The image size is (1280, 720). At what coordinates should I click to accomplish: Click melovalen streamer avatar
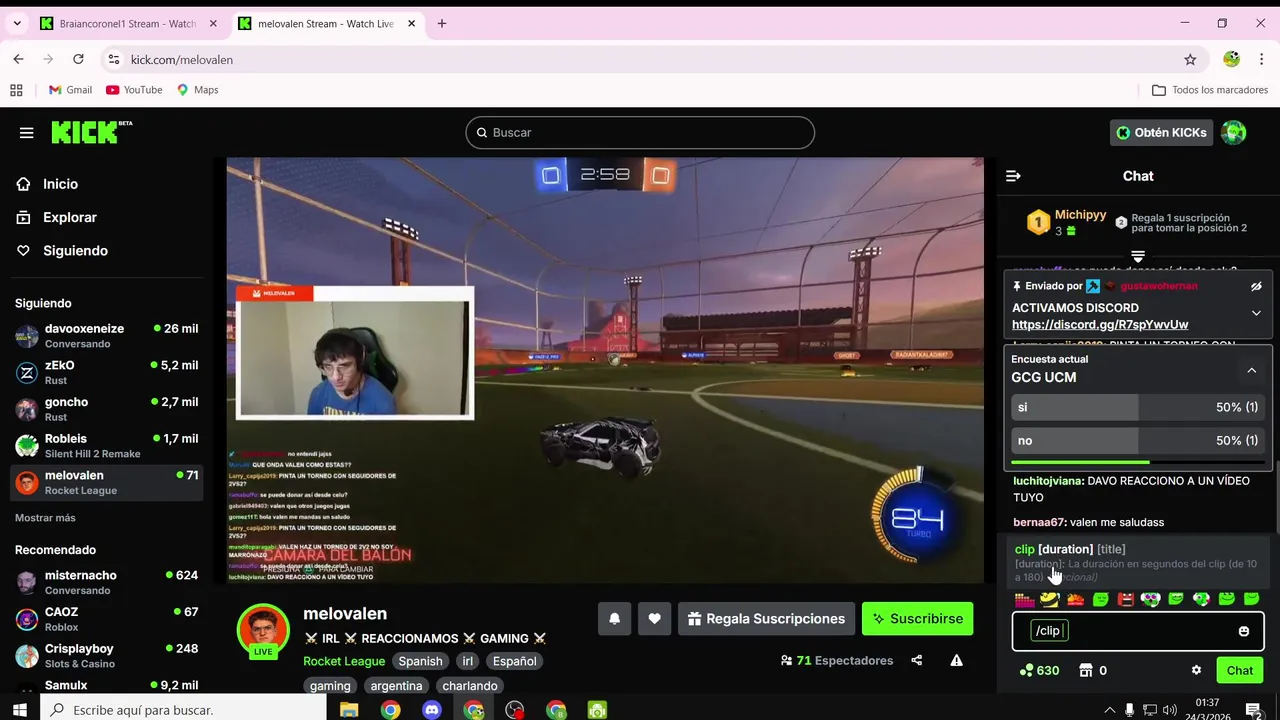pyautogui.click(x=263, y=630)
